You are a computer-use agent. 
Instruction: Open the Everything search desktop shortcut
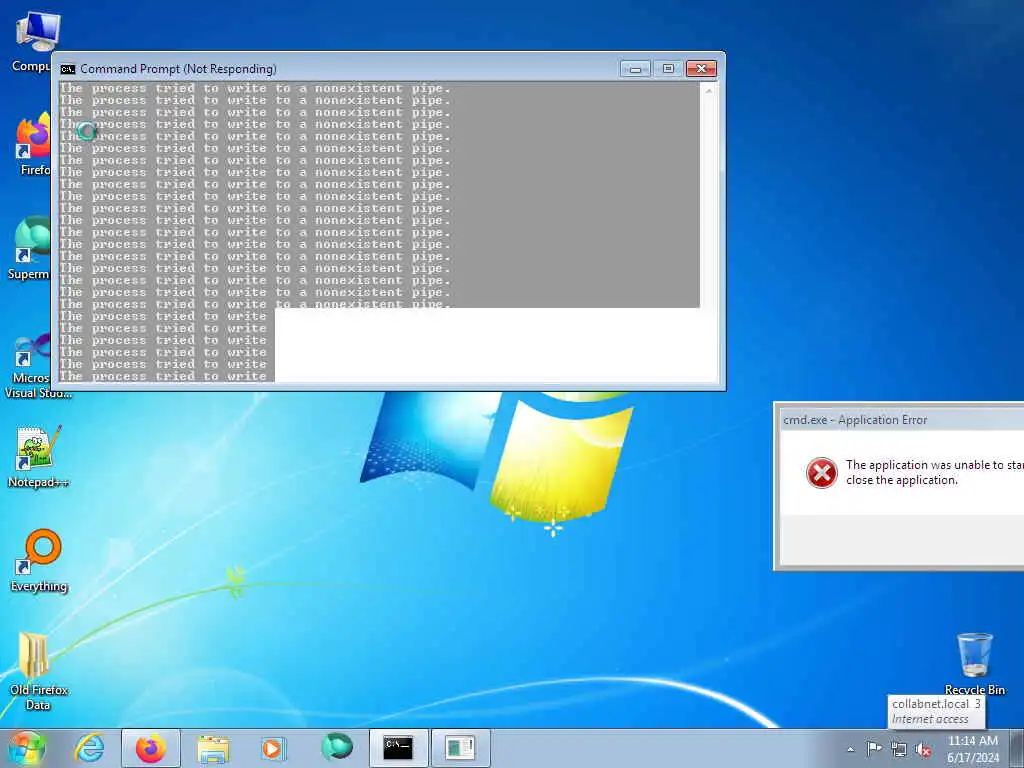coord(39,560)
